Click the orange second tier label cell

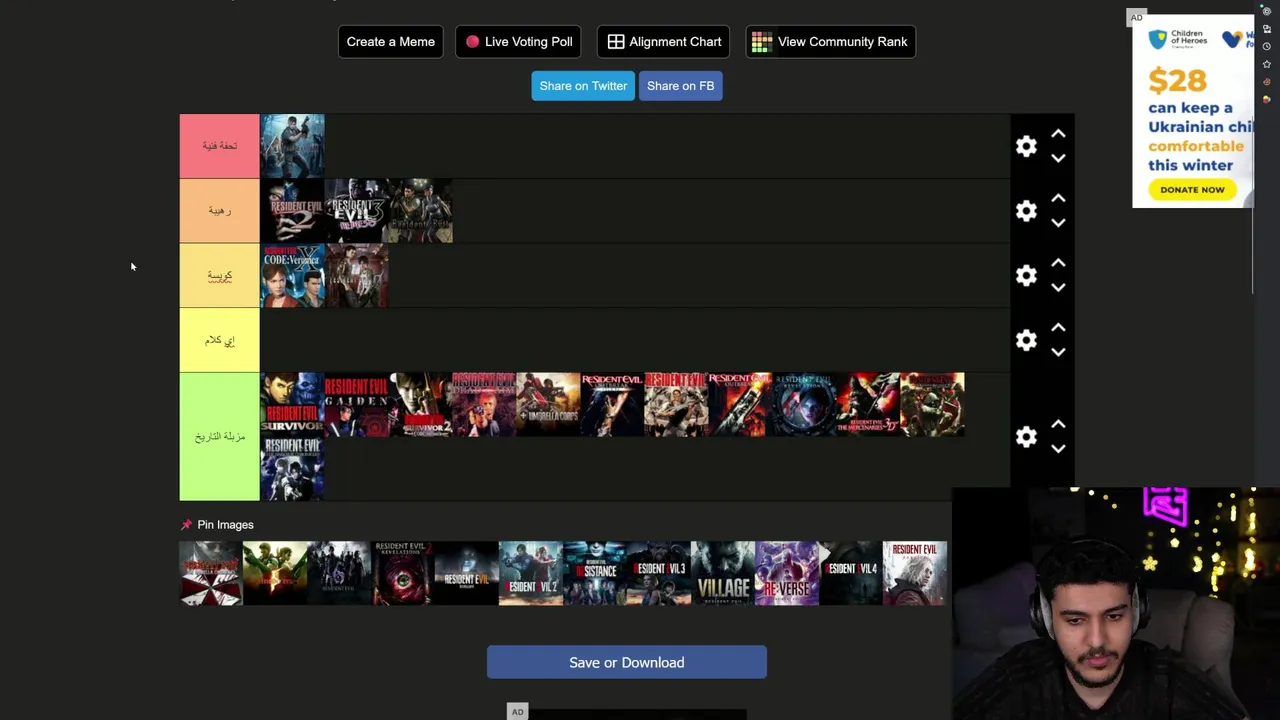point(219,211)
